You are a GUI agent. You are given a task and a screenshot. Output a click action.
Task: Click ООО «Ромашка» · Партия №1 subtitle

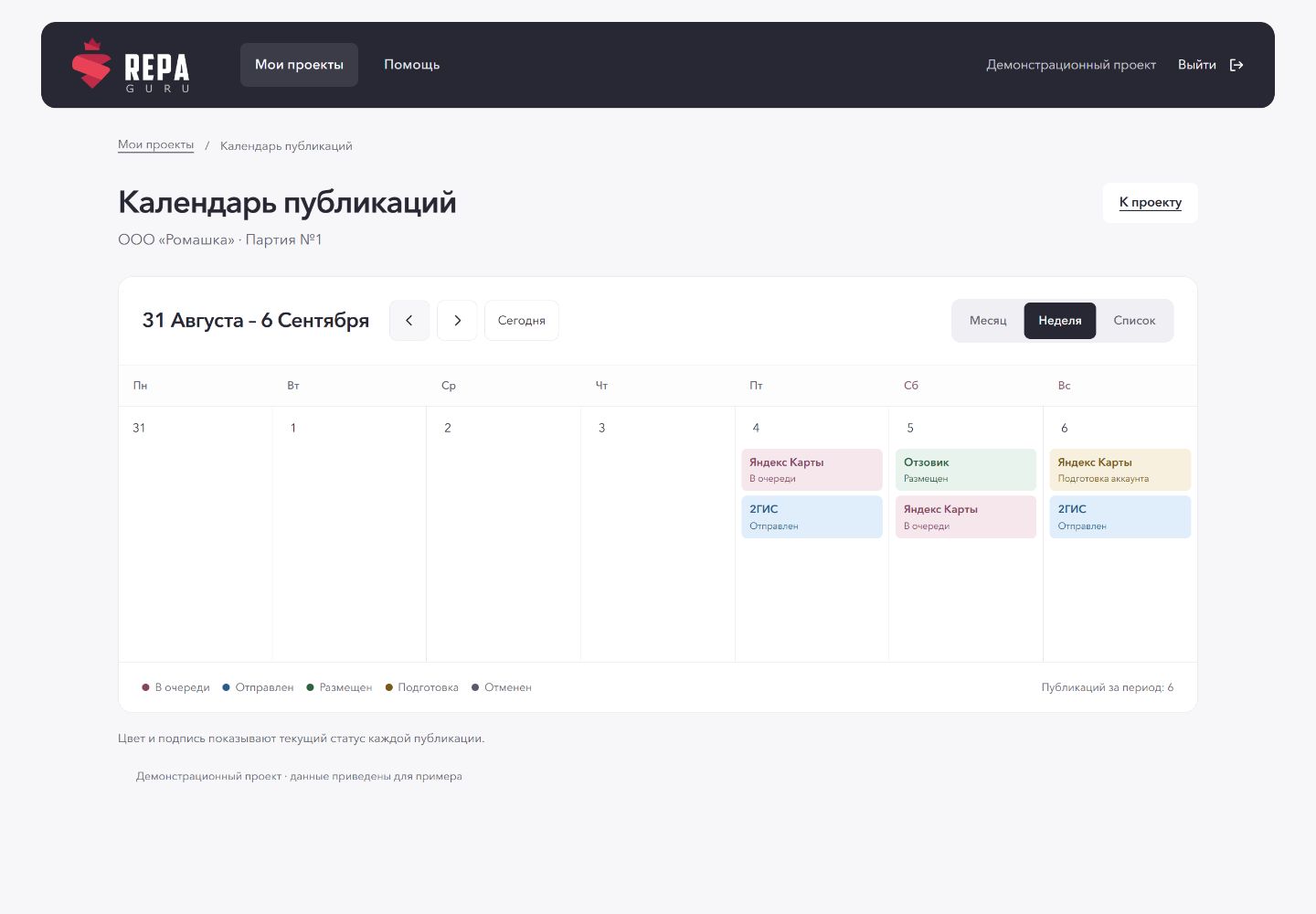pyautogui.click(x=220, y=239)
